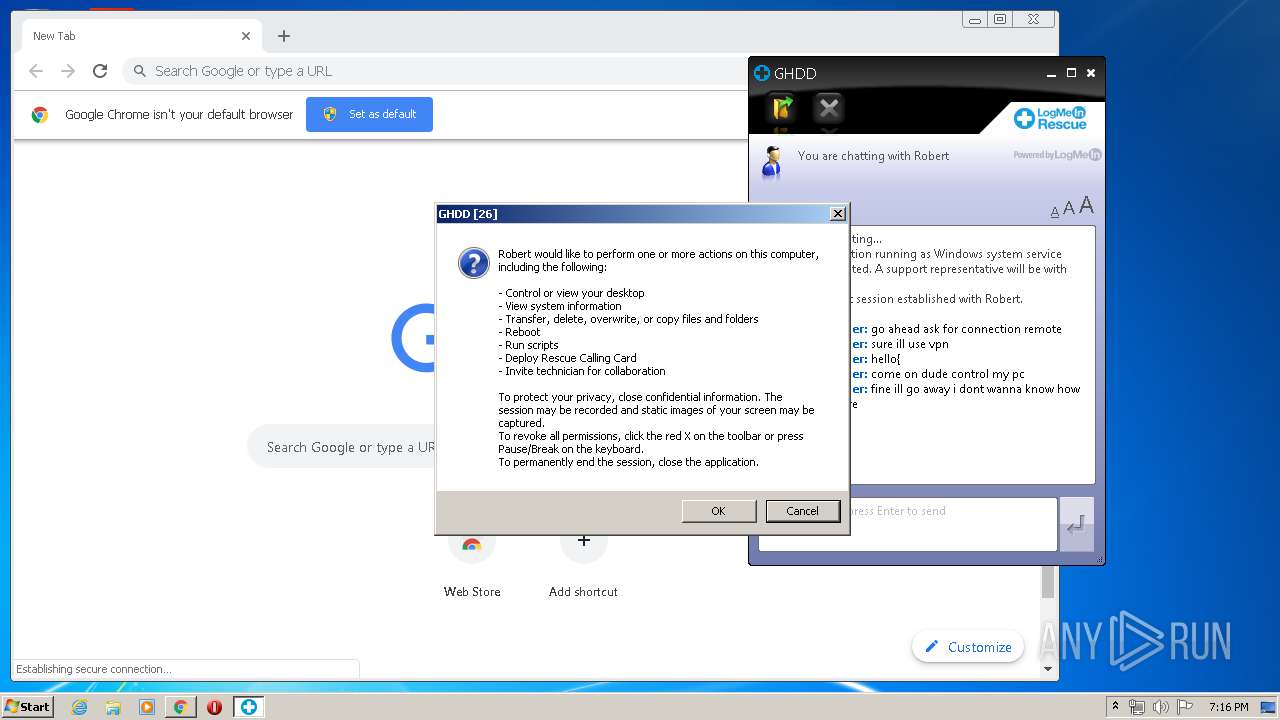Close the GHDD [26] dialog with X

pos(838,214)
